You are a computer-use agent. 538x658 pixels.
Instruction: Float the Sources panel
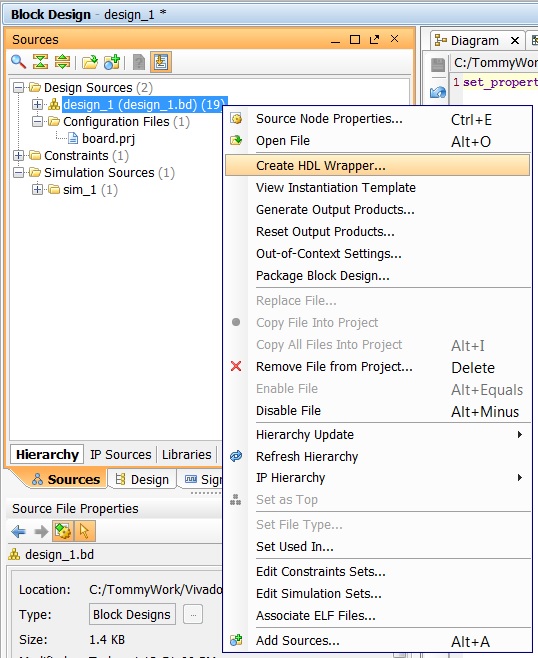tap(374, 39)
